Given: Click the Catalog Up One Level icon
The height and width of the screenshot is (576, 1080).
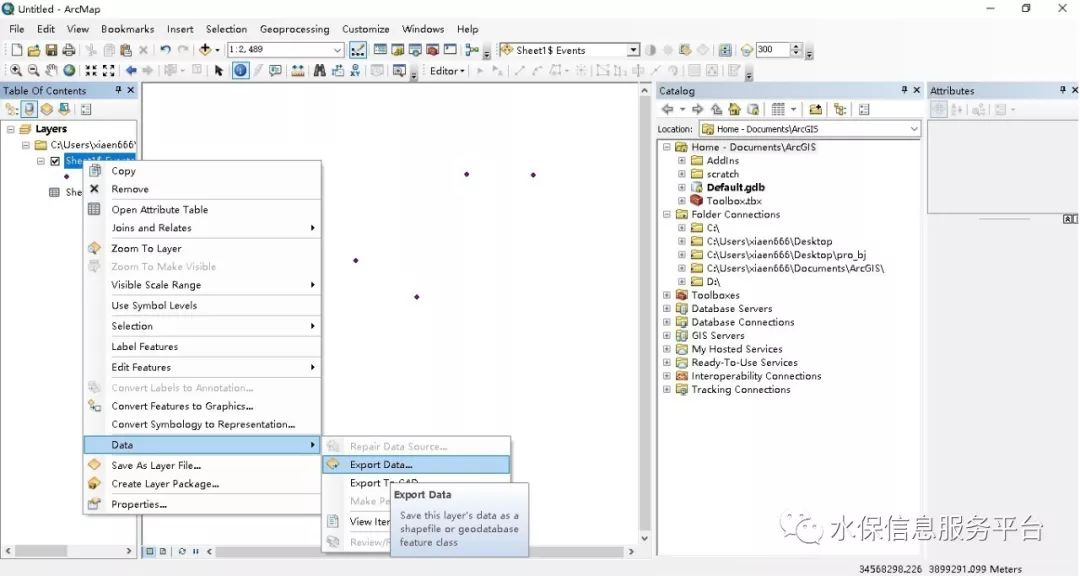Looking at the screenshot, I should tap(717, 110).
